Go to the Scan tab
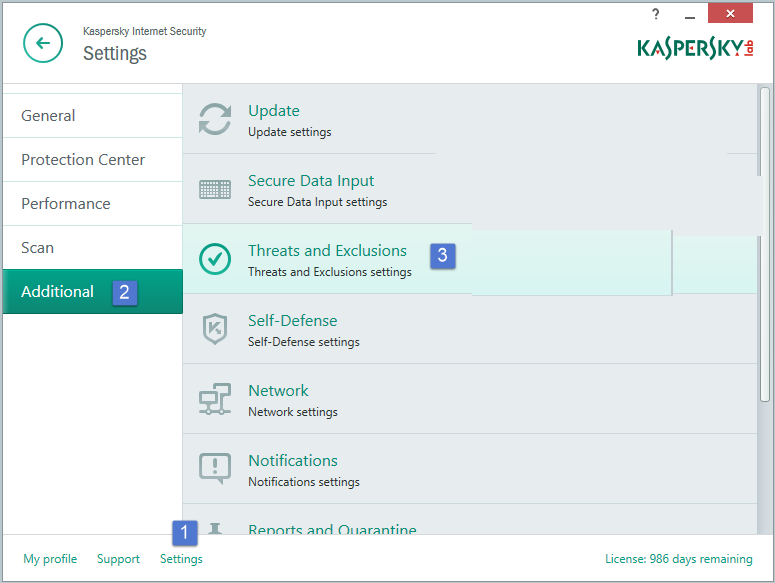The image size is (775, 583). pos(92,248)
